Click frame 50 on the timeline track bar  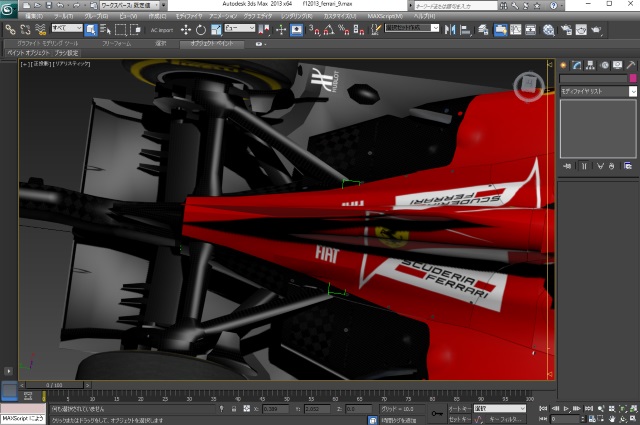(x=287, y=396)
